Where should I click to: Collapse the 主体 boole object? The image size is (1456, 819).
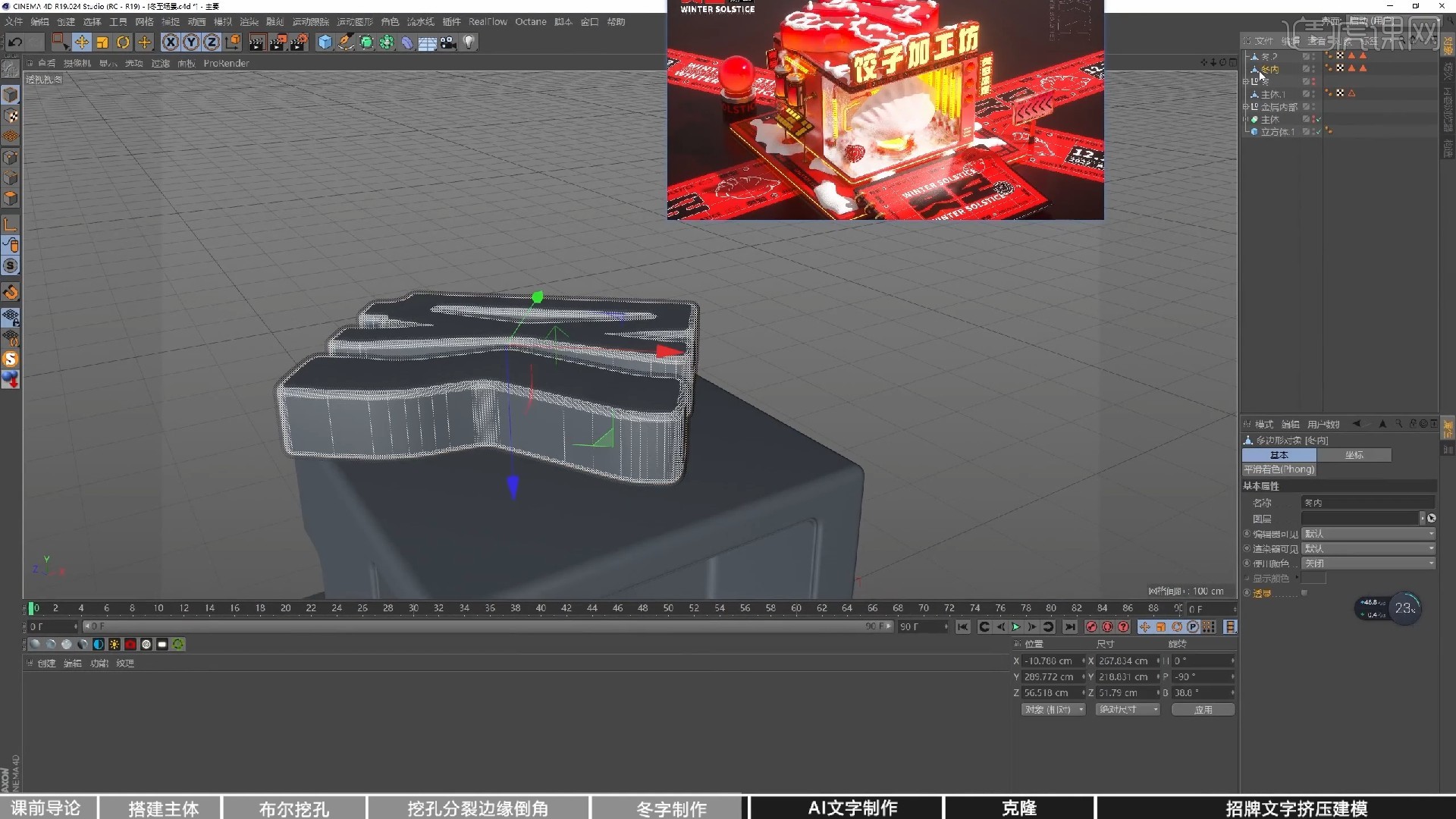(1246, 119)
